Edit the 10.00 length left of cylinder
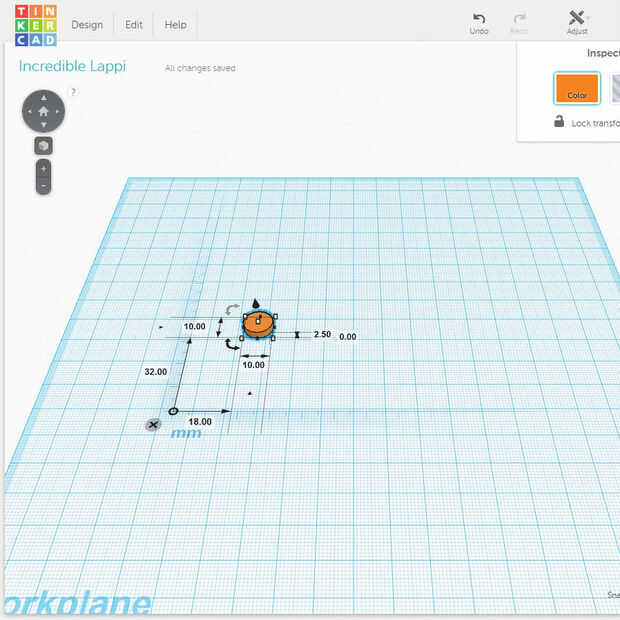 (x=195, y=327)
